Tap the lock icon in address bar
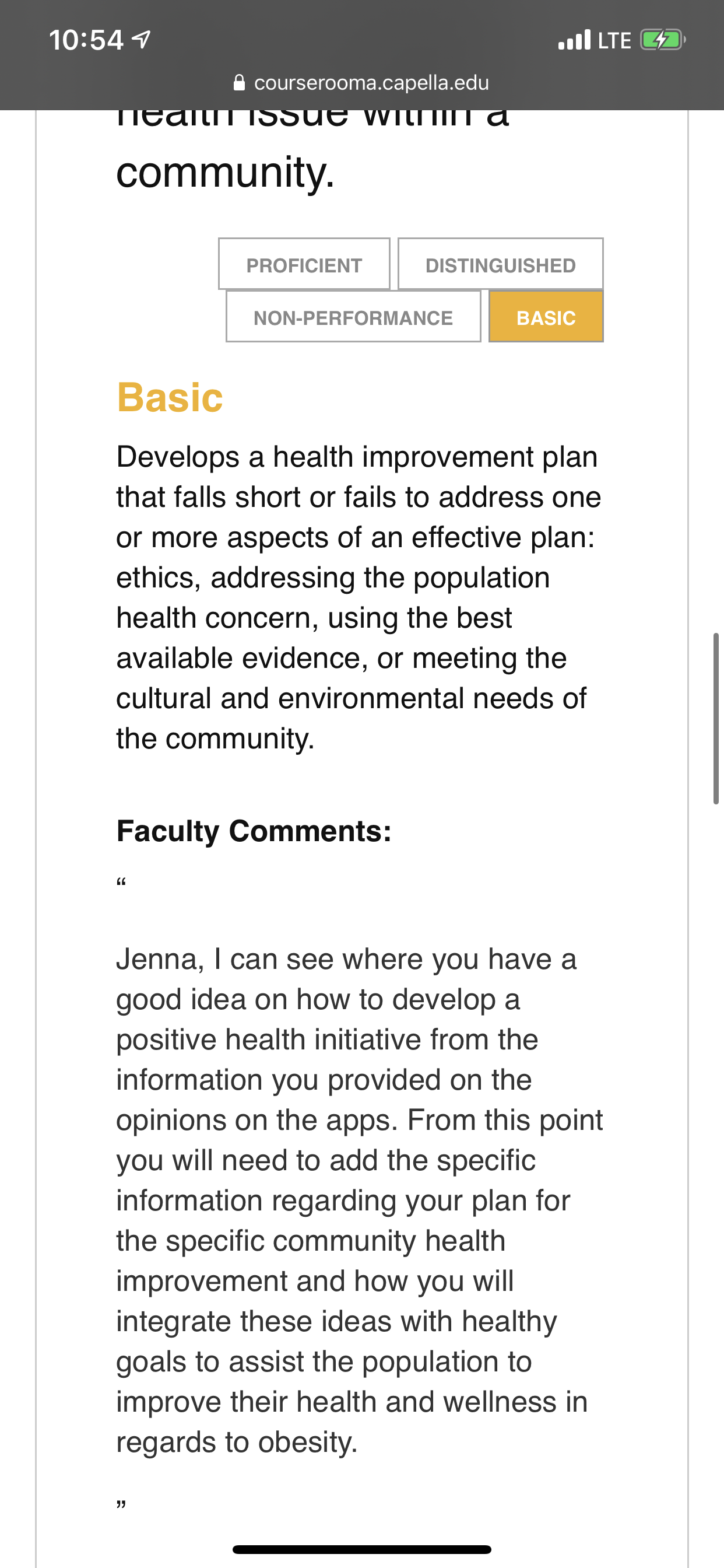Image resolution: width=724 pixels, height=1568 pixels. click(x=240, y=82)
